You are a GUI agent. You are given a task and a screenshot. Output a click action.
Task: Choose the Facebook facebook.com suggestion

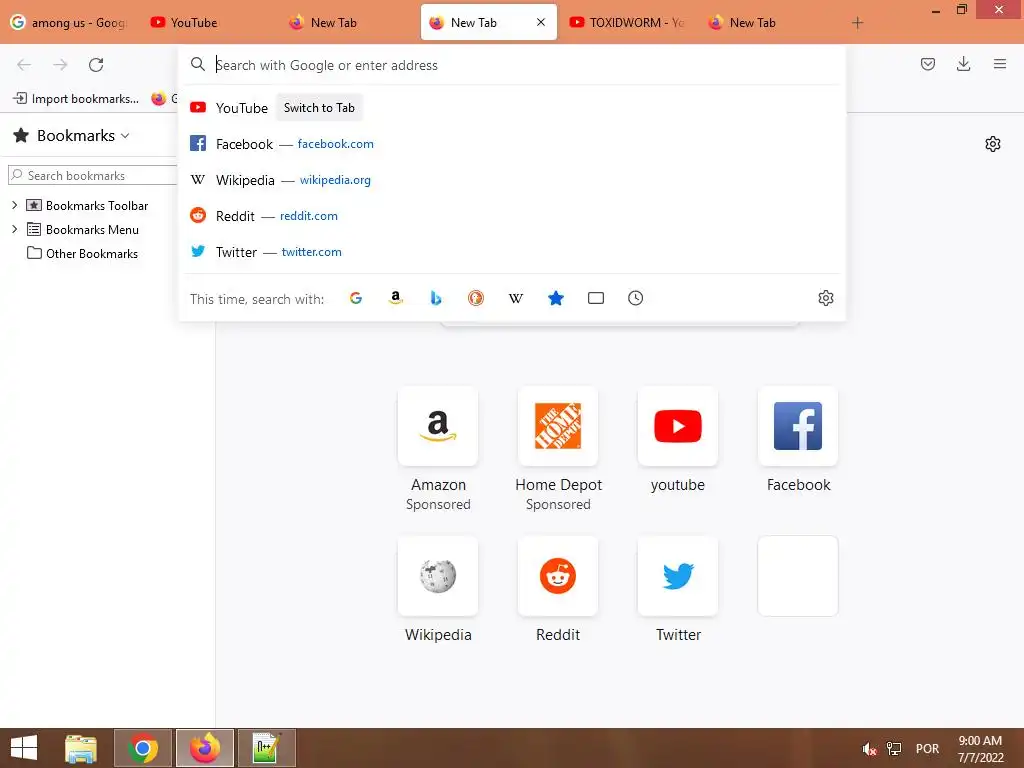pos(512,144)
